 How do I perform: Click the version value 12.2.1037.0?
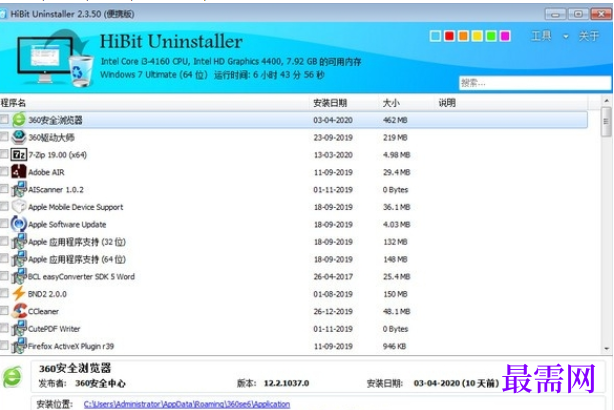tap(286, 383)
